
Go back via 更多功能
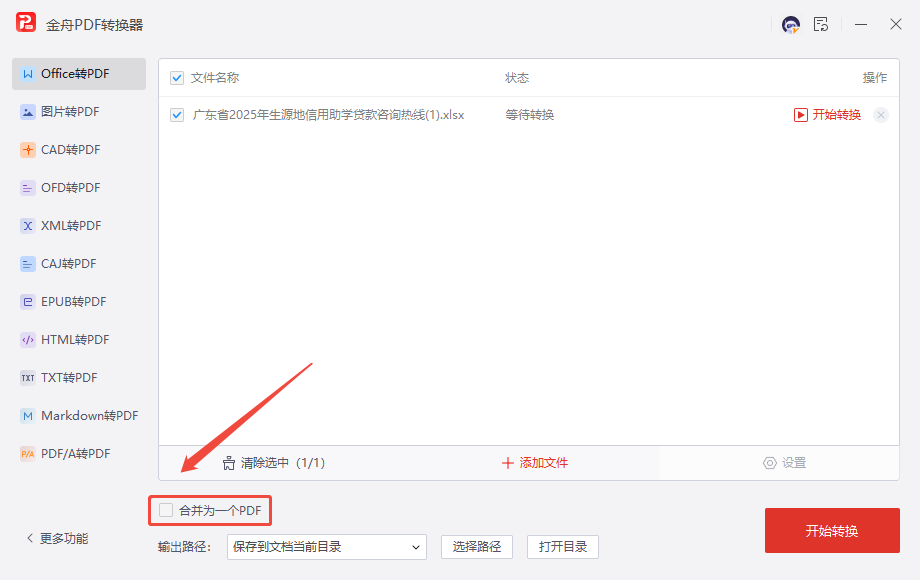[x=58, y=538]
